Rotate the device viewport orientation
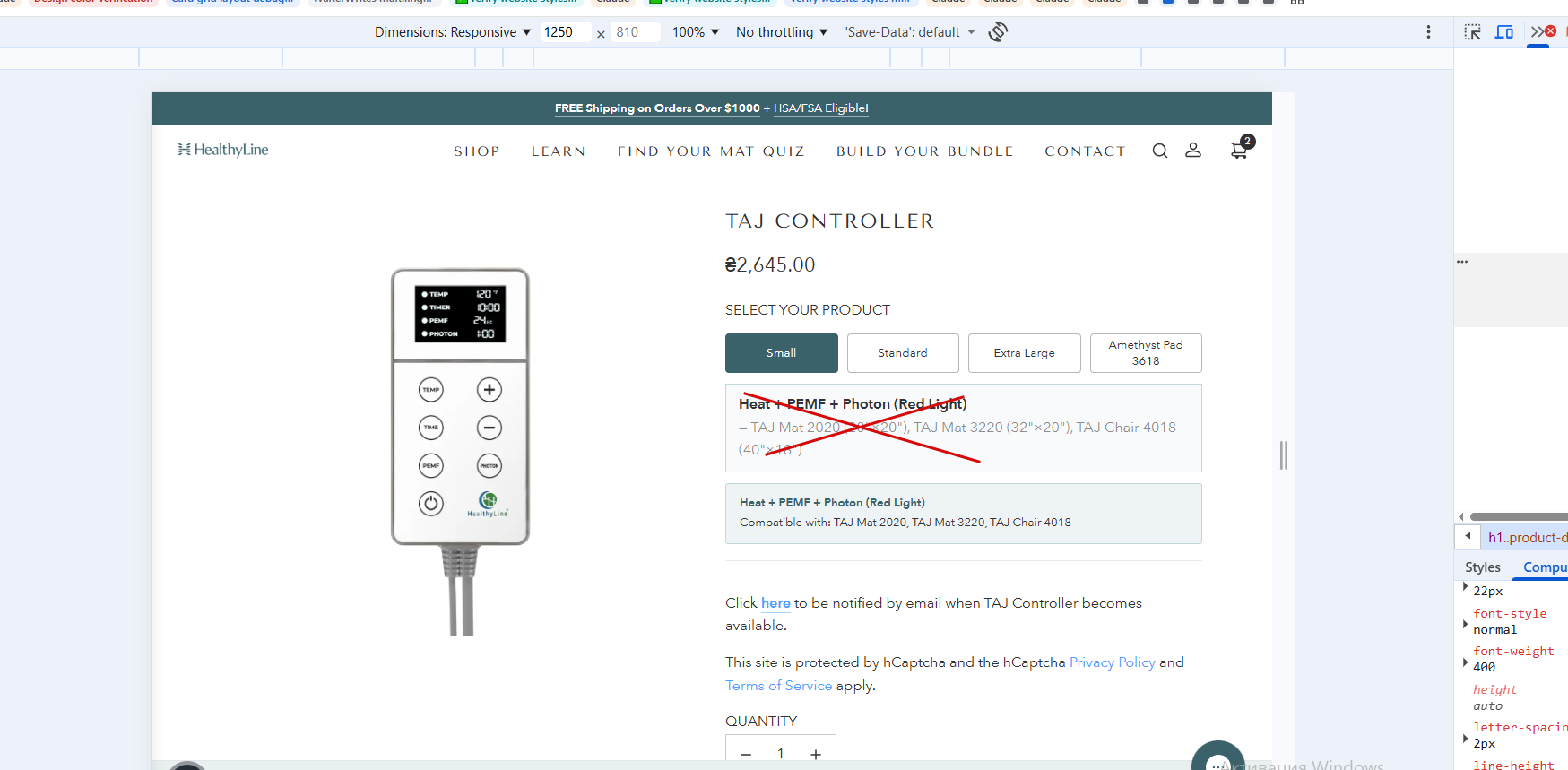 click(998, 32)
